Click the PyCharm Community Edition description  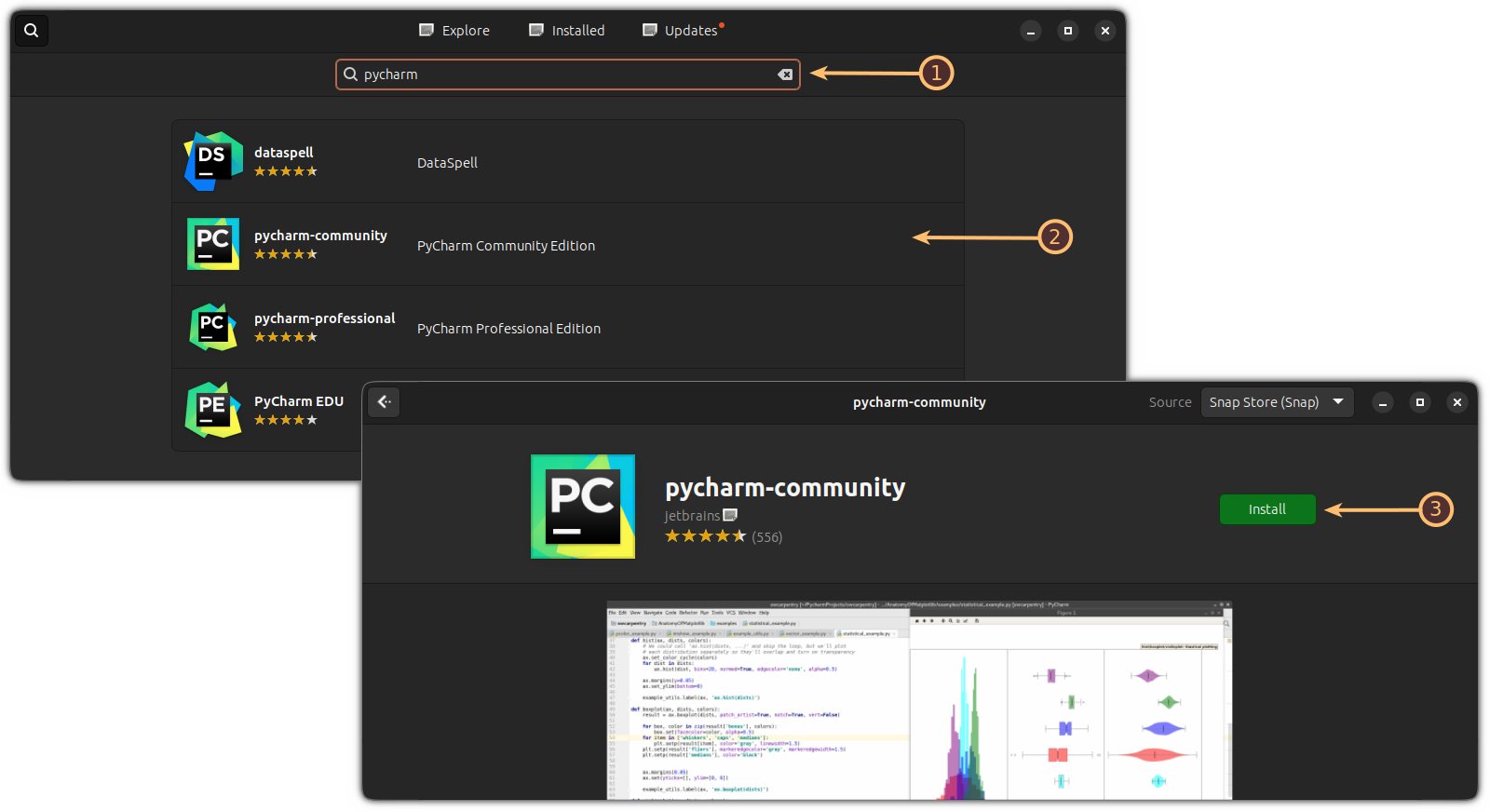click(x=506, y=246)
